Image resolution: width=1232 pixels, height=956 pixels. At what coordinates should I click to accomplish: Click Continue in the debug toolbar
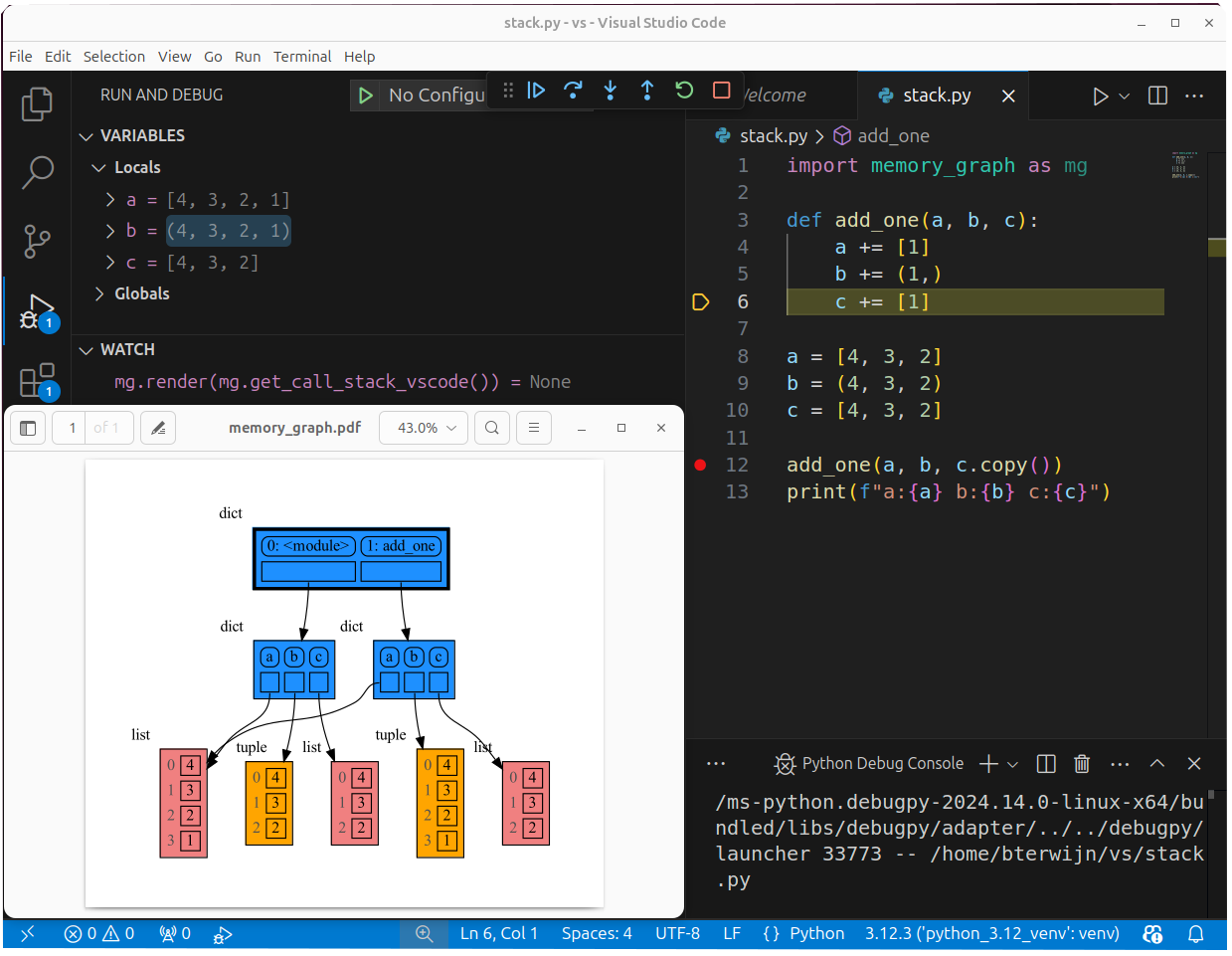(x=537, y=90)
